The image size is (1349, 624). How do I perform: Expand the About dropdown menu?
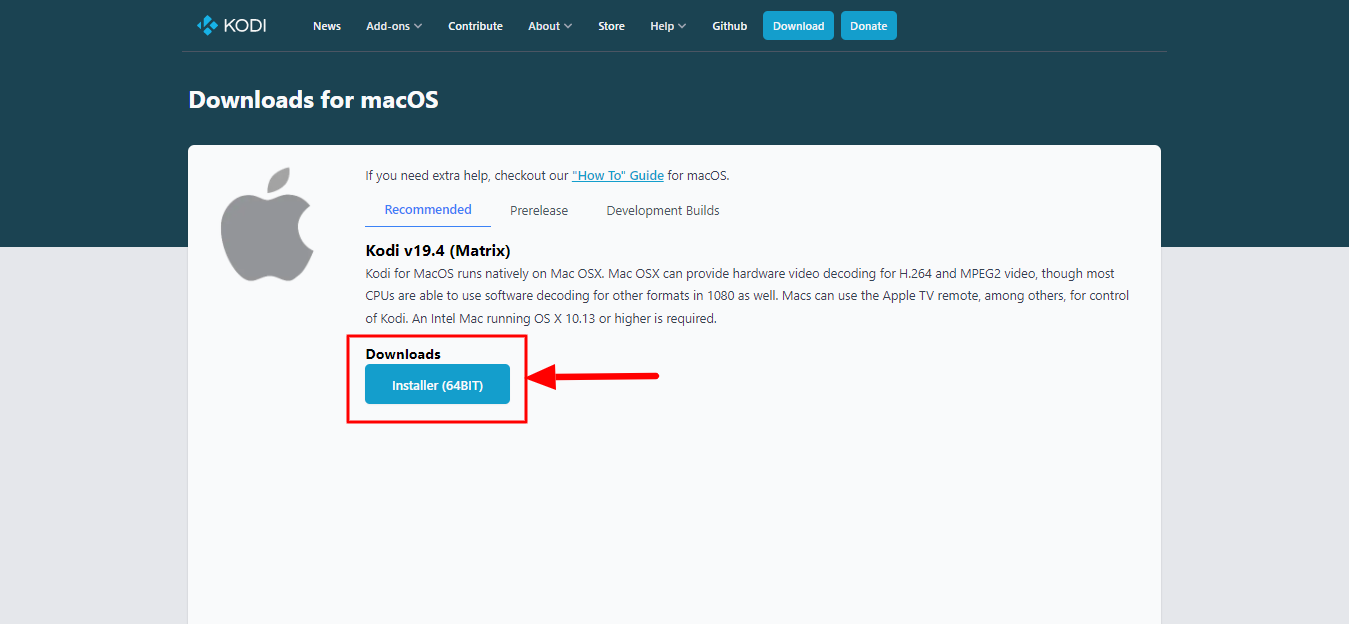pos(550,26)
